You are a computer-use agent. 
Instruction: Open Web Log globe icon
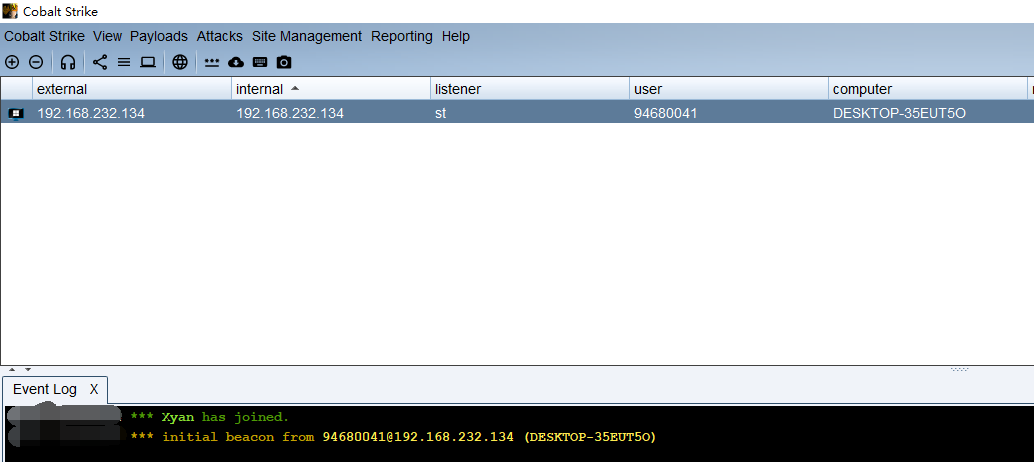tap(180, 62)
